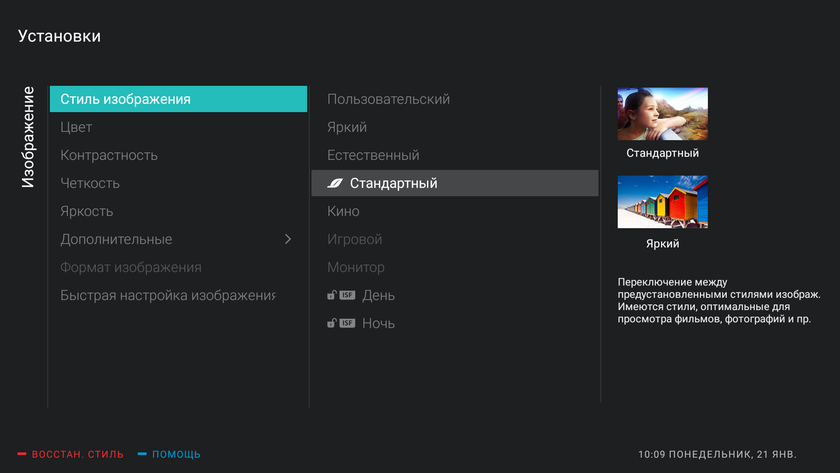Click the ISF badge beside День
The image size is (840, 473).
(x=347, y=296)
